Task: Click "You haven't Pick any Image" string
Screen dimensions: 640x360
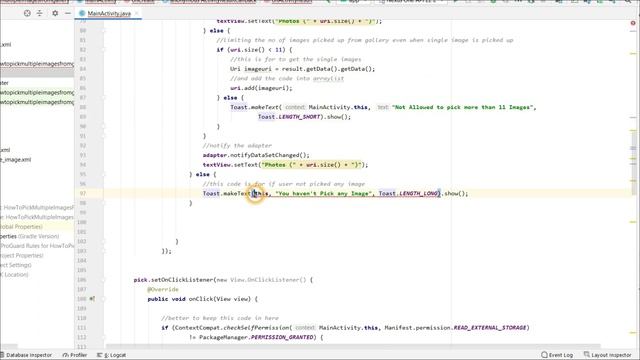Action: coord(324,193)
